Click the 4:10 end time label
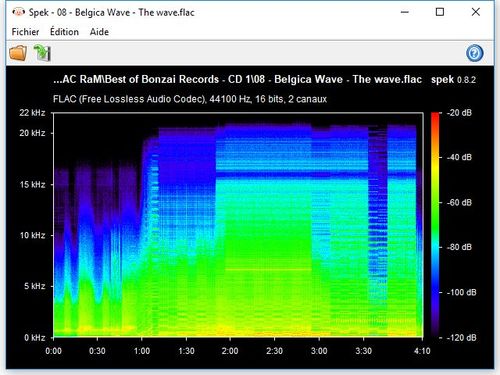Viewport: 500px width, 375px height. pyautogui.click(x=422, y=351)
